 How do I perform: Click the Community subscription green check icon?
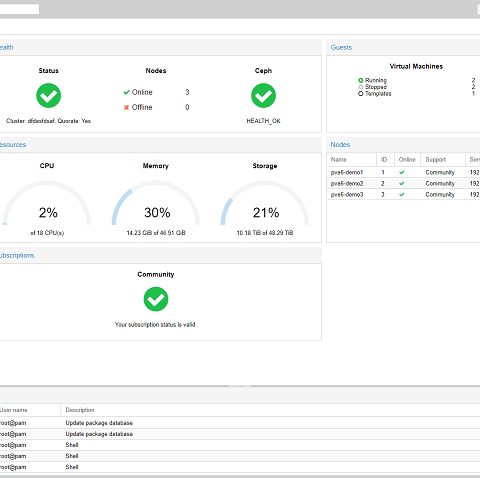tap(156, 299)
